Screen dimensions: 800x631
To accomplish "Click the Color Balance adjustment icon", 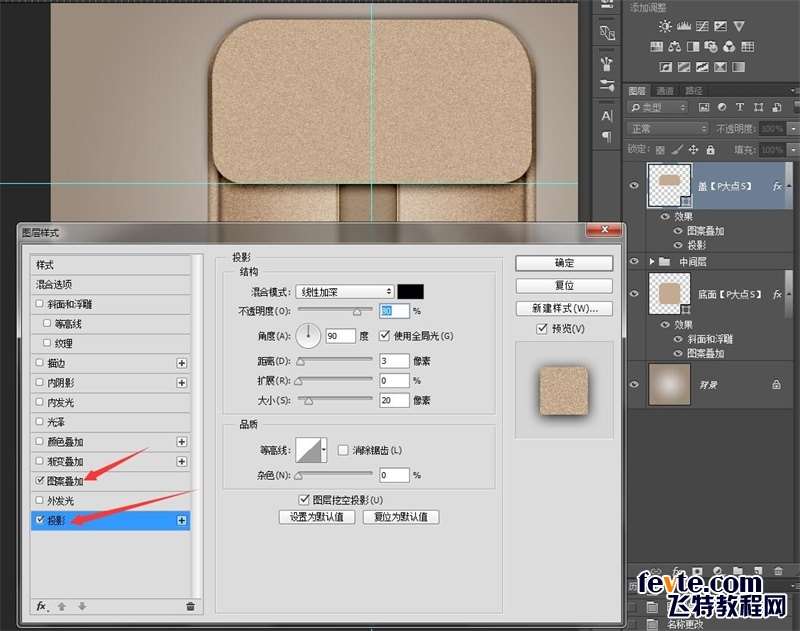I will (675, 46).
